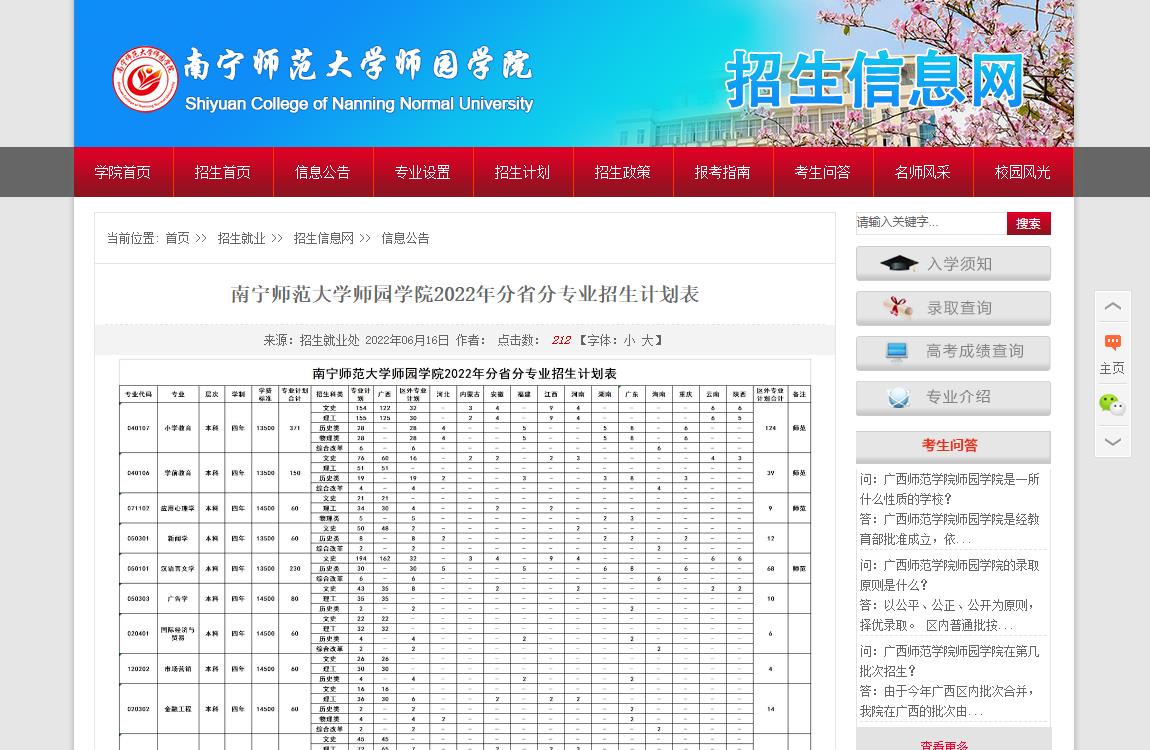This screenshot has width=1150, height=750.
Task: Click the red 搜索 search button
Action: 1028,223
